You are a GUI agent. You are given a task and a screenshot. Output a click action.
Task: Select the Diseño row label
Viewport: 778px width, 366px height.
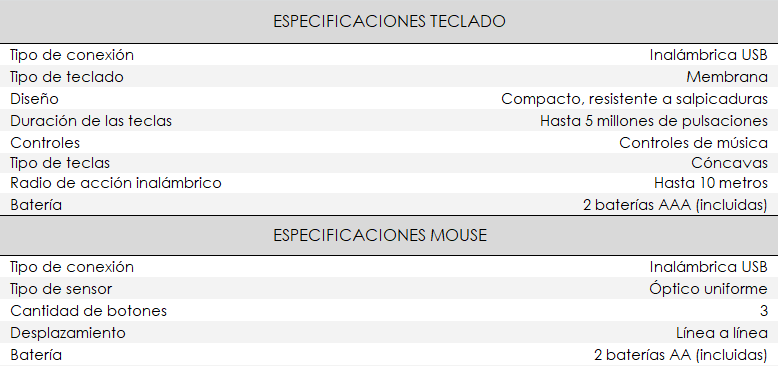(x=34, y=99)
